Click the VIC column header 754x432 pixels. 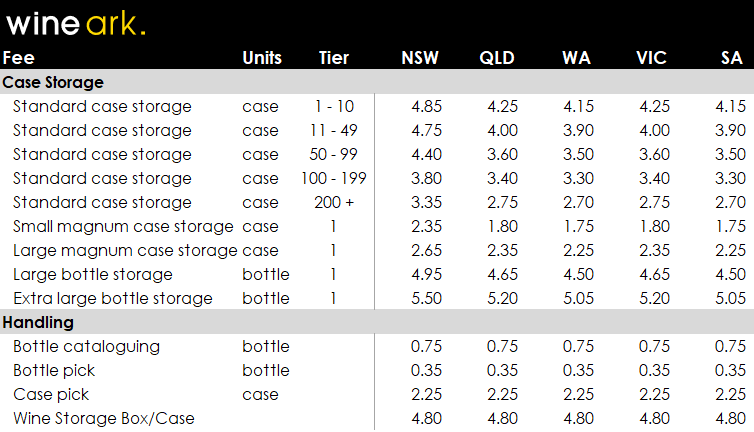pos(651,58)
